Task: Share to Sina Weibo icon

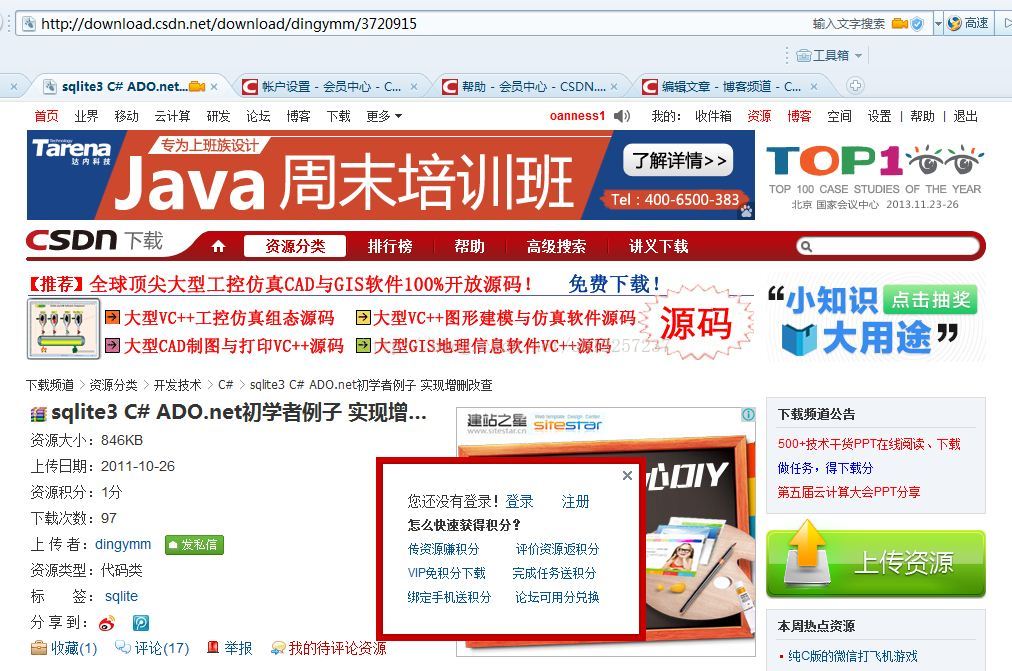Action: click(x=106, y=623)
